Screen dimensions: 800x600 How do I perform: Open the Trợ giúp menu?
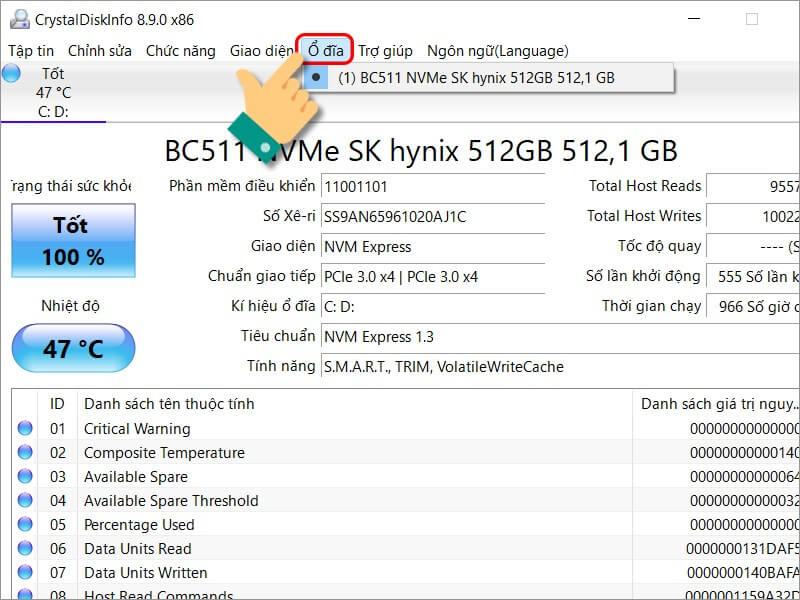[385, 51]
